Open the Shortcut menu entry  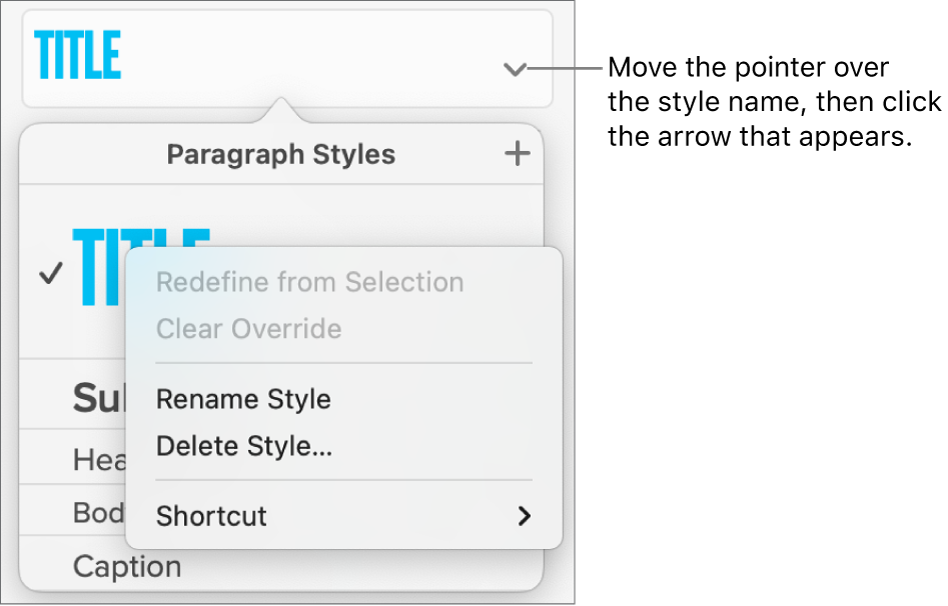[x=212, y=516]
